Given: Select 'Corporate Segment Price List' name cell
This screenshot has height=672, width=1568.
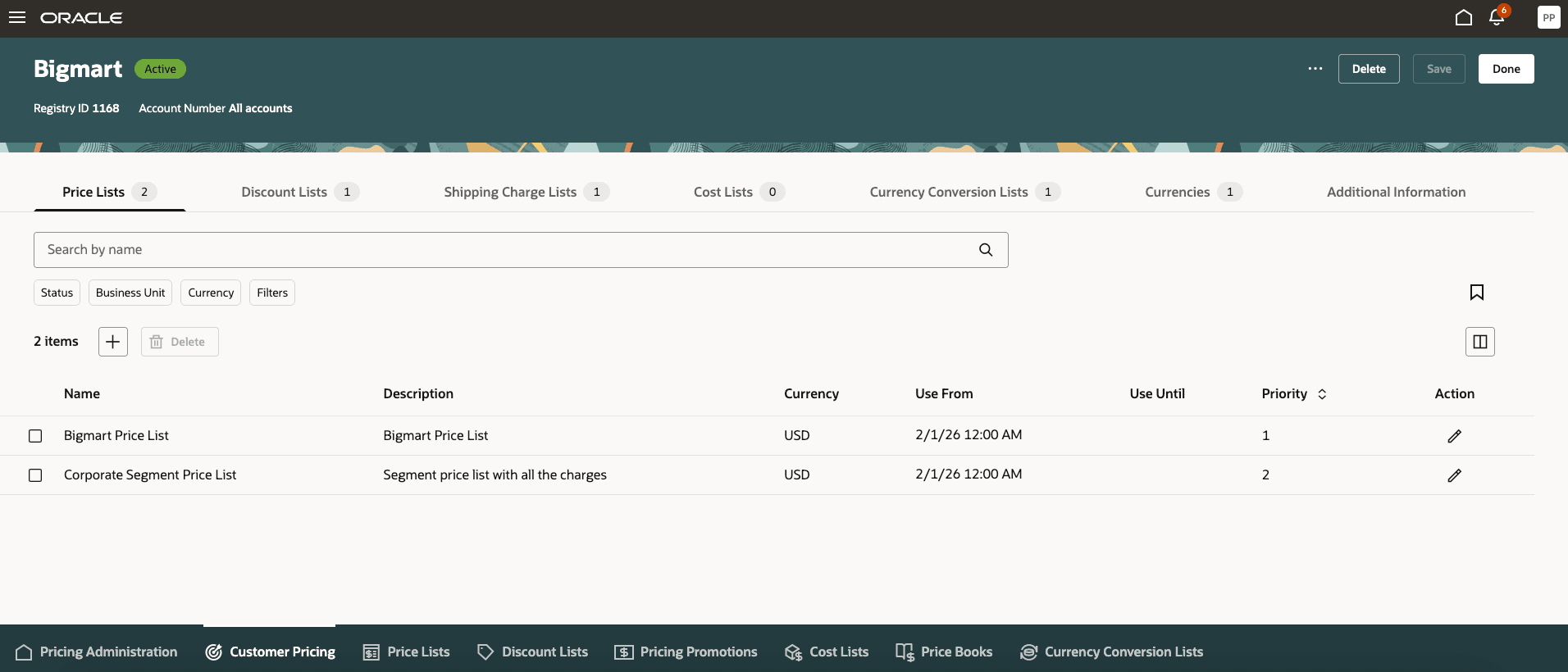Looking at the screenshot, I should coord(150,475).
